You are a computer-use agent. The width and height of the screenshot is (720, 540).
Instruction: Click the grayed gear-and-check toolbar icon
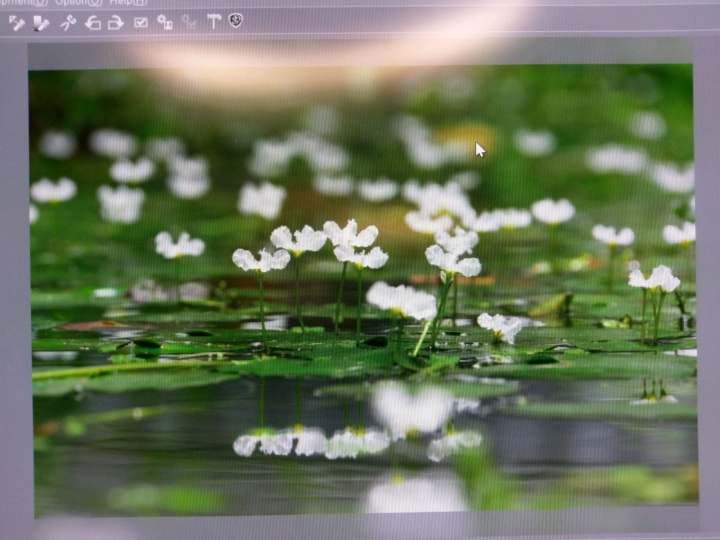(x=189, y=22)
